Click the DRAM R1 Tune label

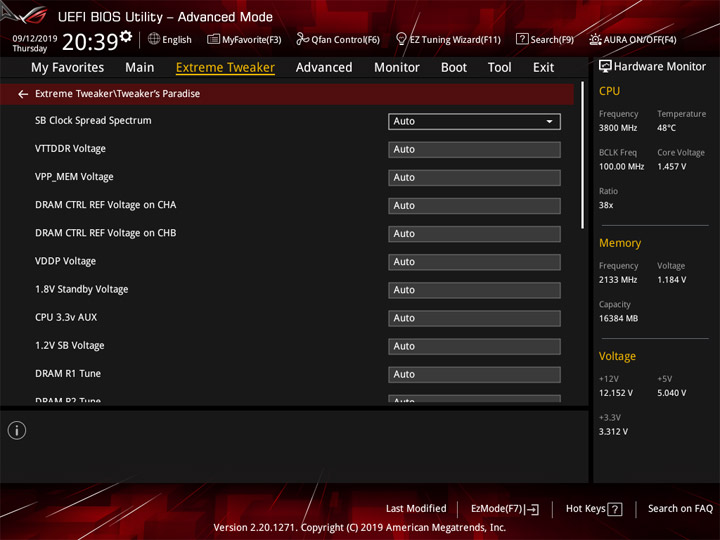tap(68, 373)
